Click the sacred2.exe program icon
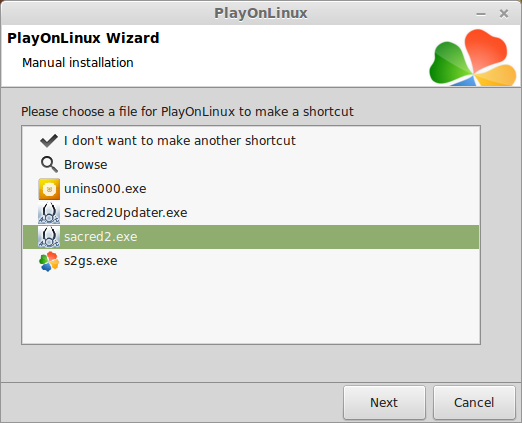This screenshot has width=522, height=423. click(x=49, y=237)
